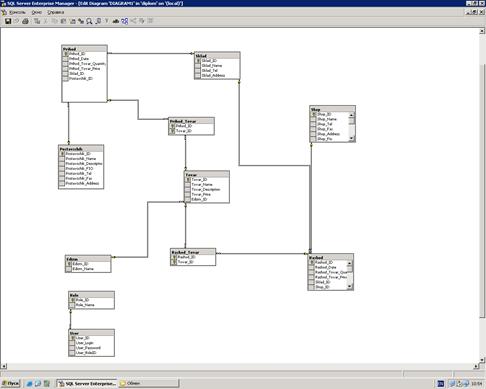Open the Консоль menu

coord(17,12)
